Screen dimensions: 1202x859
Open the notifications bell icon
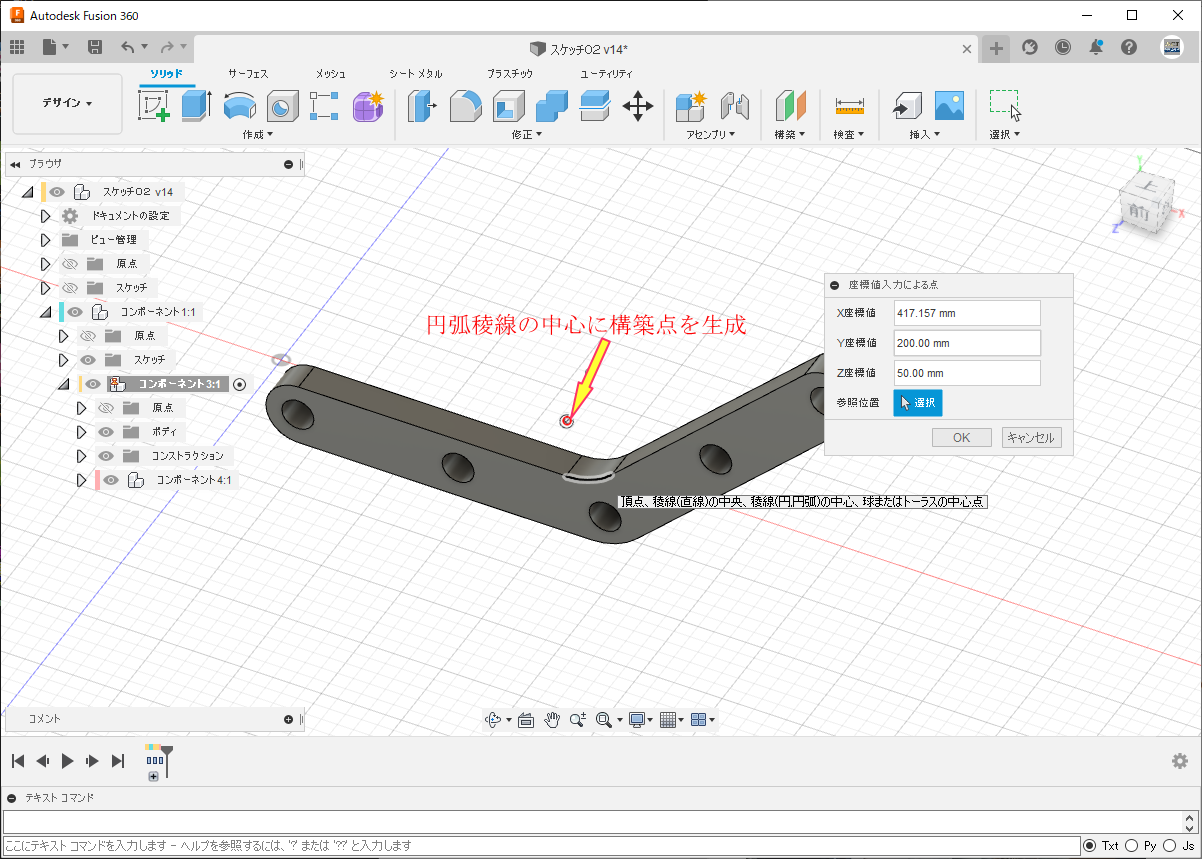(x=1097, y=47)
